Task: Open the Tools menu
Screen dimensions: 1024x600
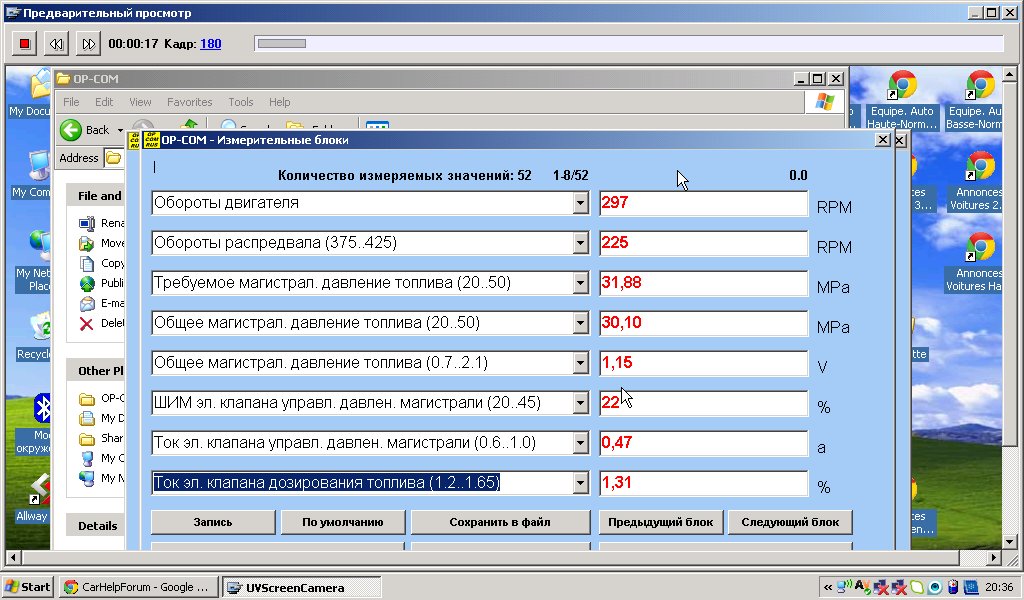Action: 240,102
